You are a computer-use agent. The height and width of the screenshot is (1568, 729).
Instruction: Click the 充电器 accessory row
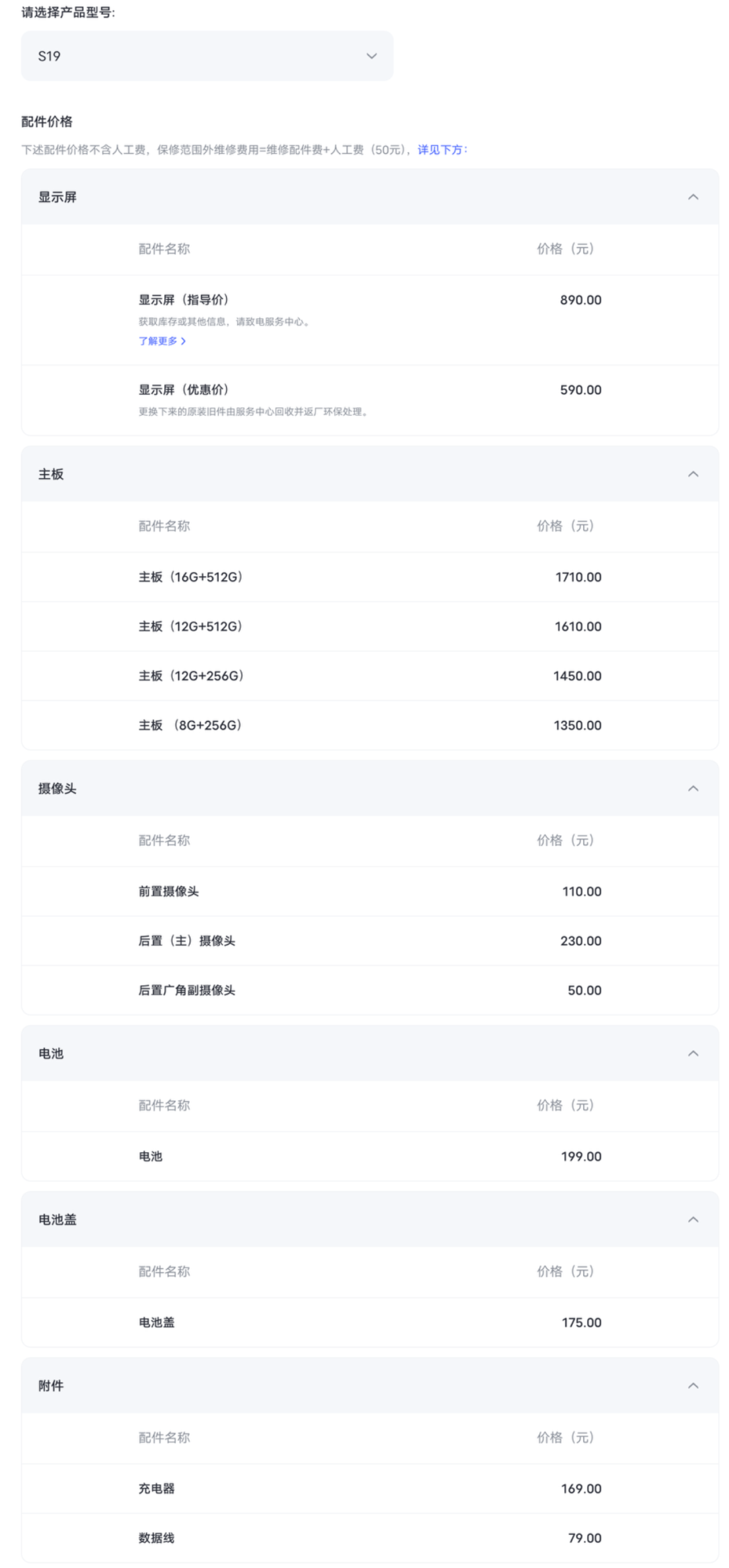370,1488
